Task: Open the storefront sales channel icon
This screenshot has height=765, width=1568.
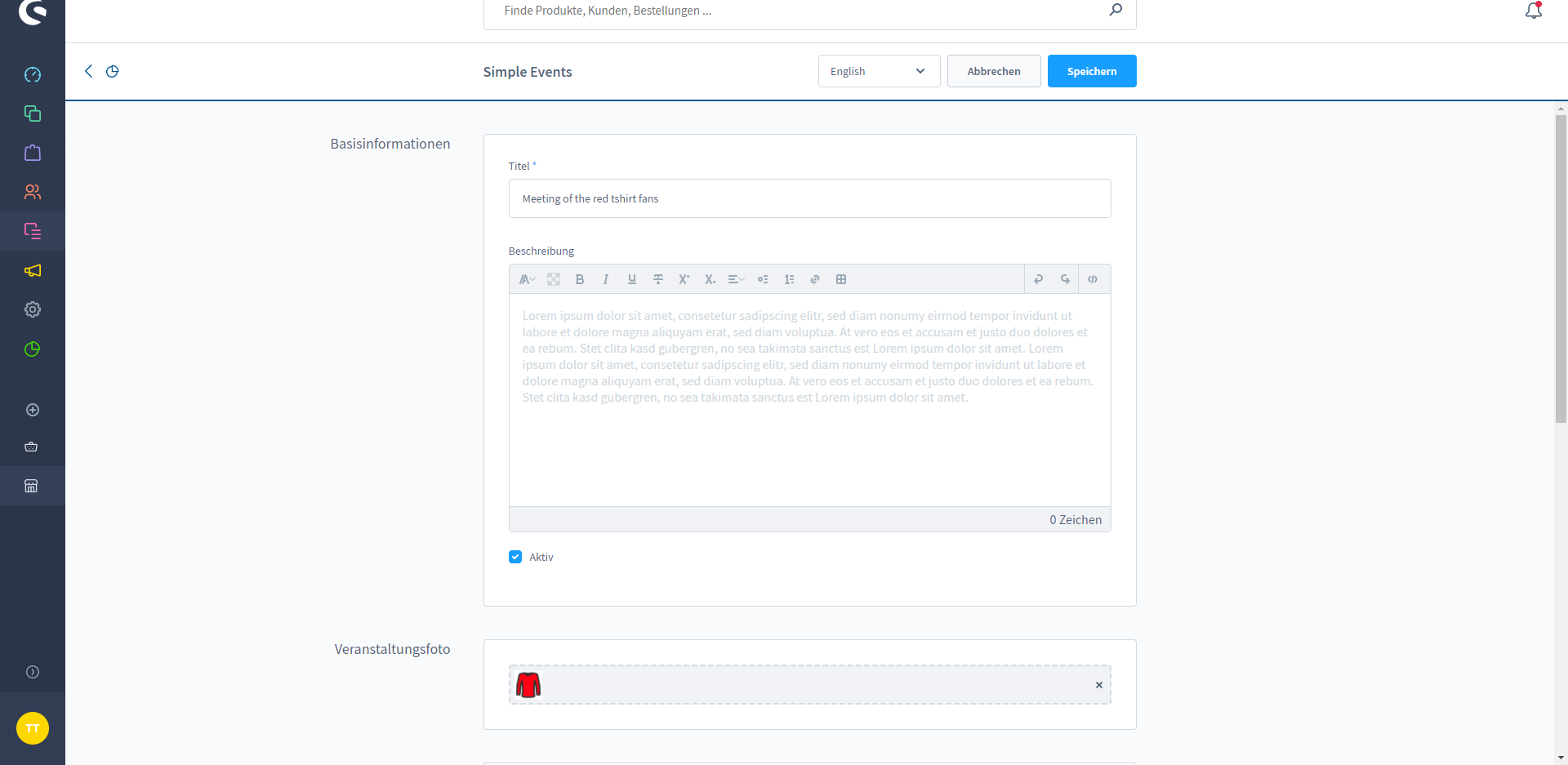Action: point(31,486)
